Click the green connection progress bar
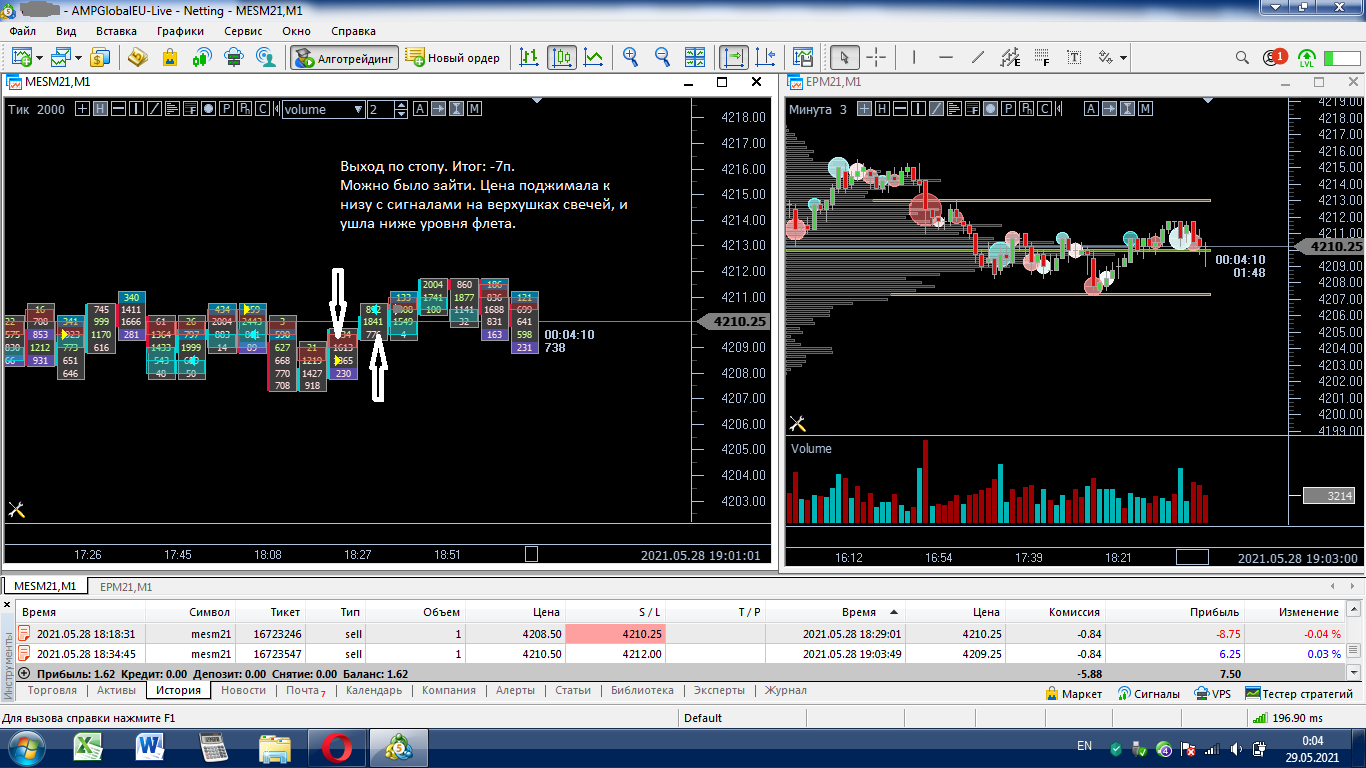Viewport: 1366px width, 768px height. tap(1342, 58)
